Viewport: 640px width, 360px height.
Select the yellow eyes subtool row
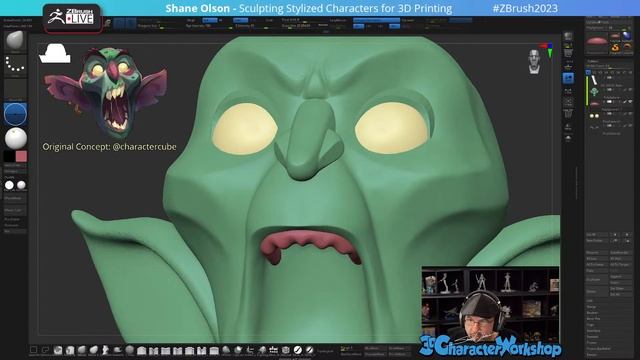[610, 116]
